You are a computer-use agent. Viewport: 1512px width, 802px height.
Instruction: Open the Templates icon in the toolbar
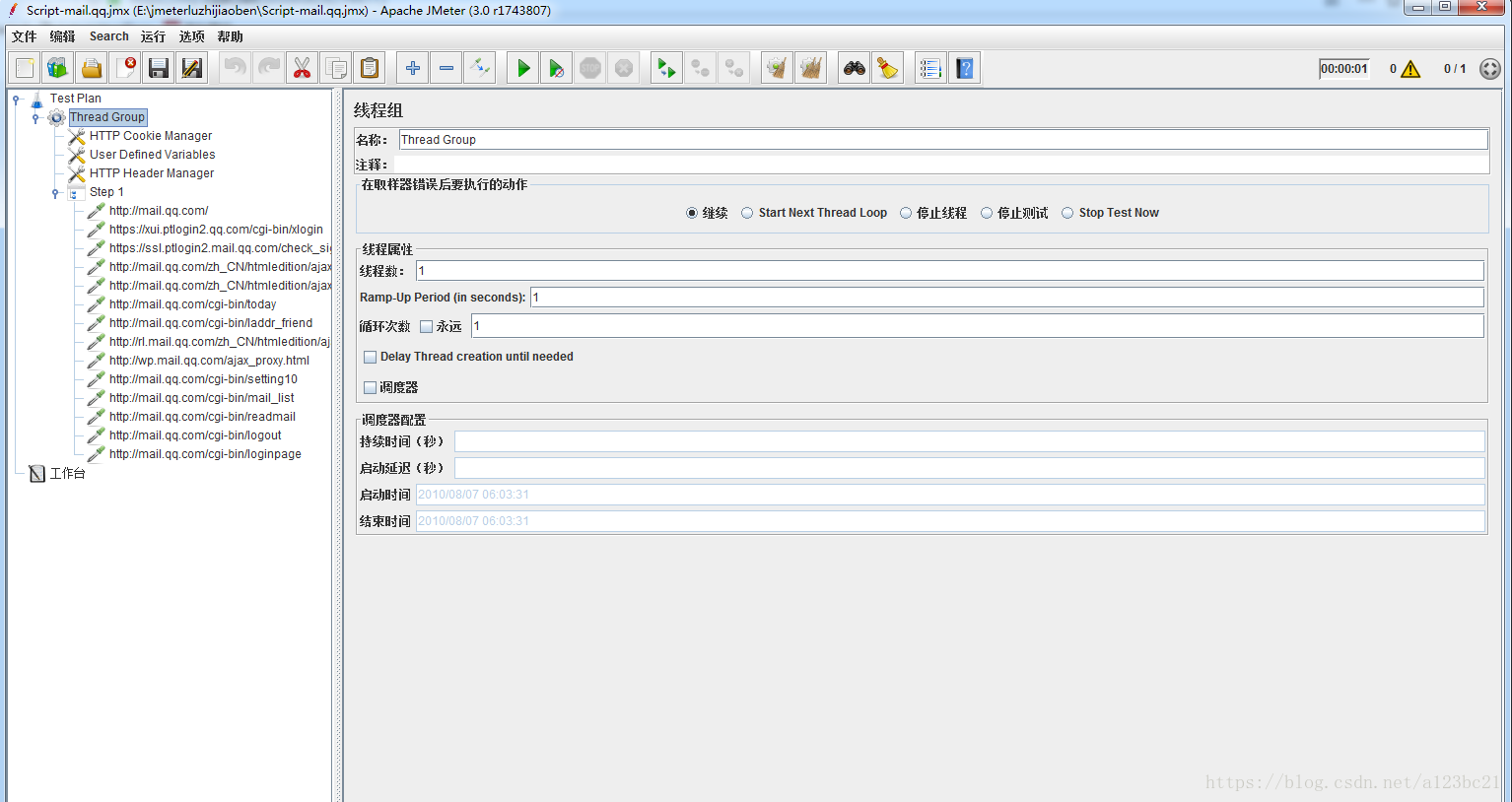58,68
